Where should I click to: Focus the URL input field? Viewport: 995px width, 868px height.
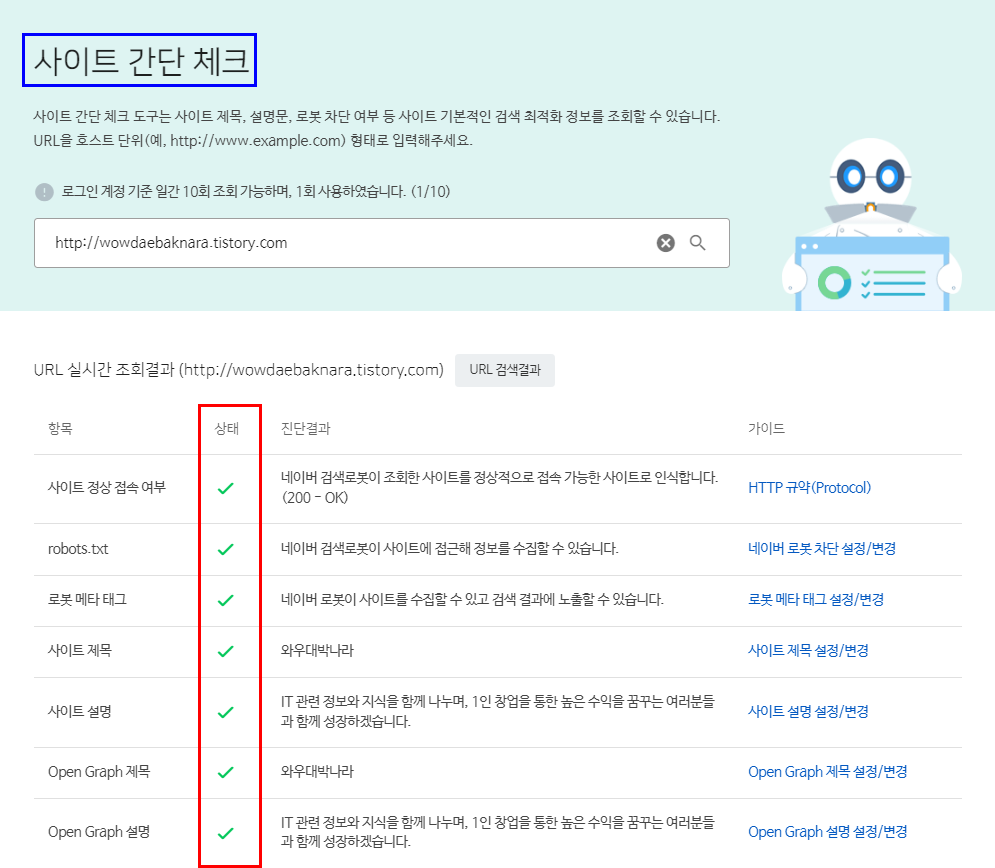pyautogui.click(x=381, y=243)
